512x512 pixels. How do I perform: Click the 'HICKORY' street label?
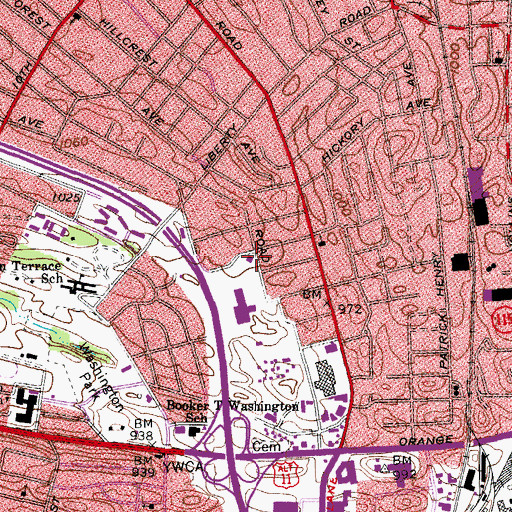pos(343,140)
